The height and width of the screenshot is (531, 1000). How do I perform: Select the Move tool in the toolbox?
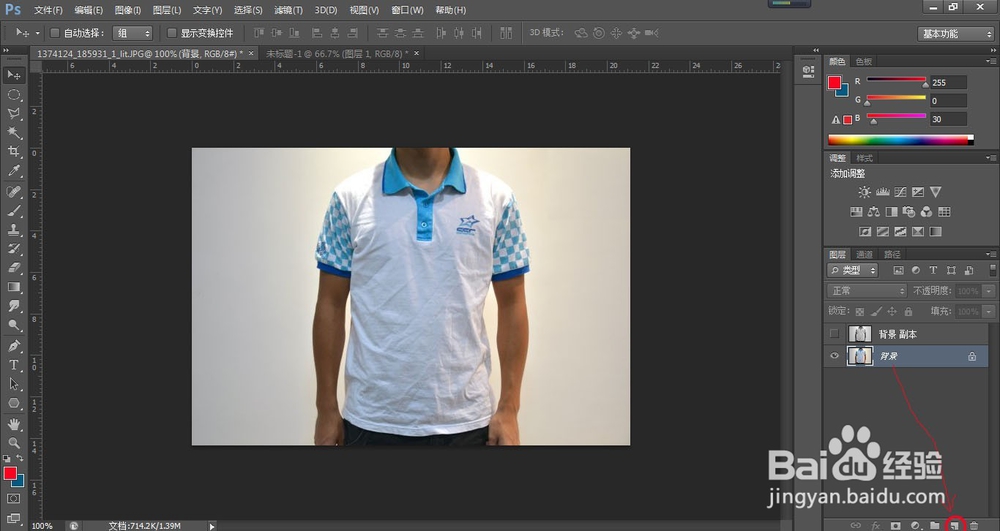13,75
